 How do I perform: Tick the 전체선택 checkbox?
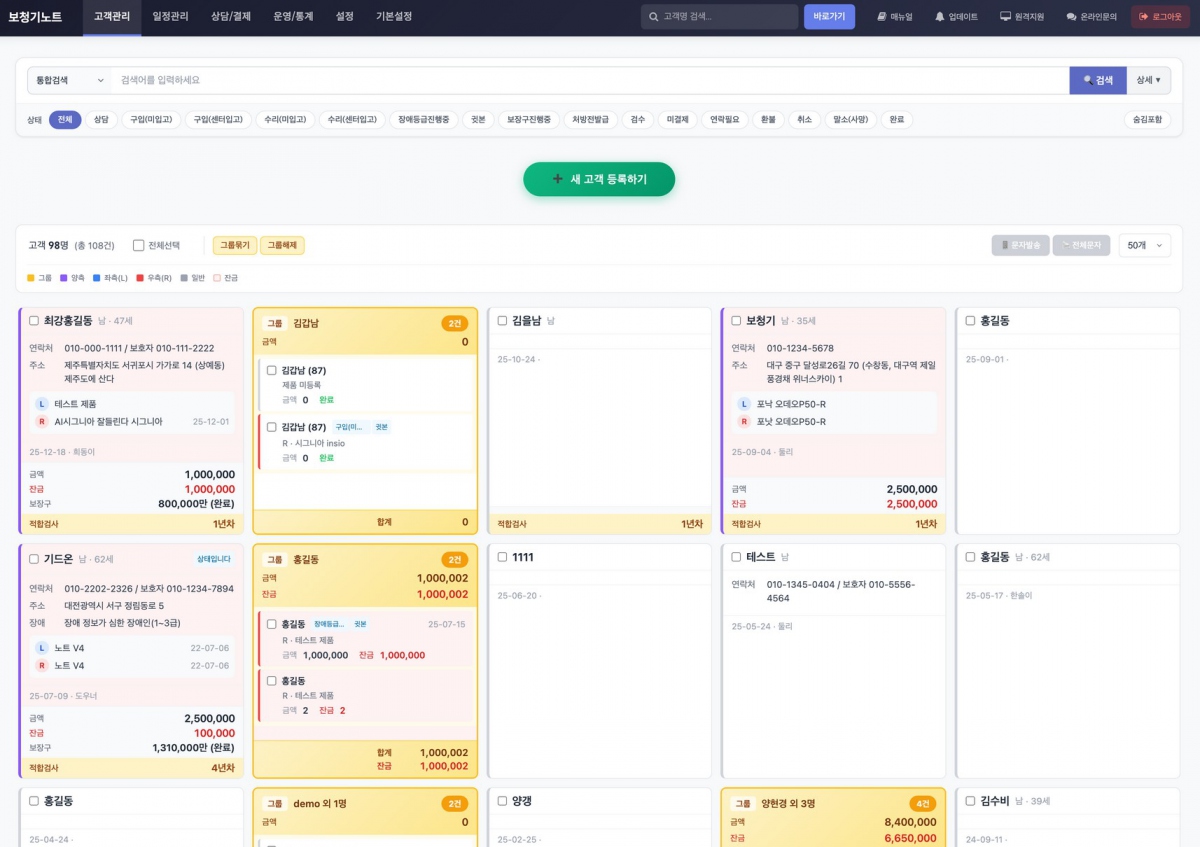[139, 245]
